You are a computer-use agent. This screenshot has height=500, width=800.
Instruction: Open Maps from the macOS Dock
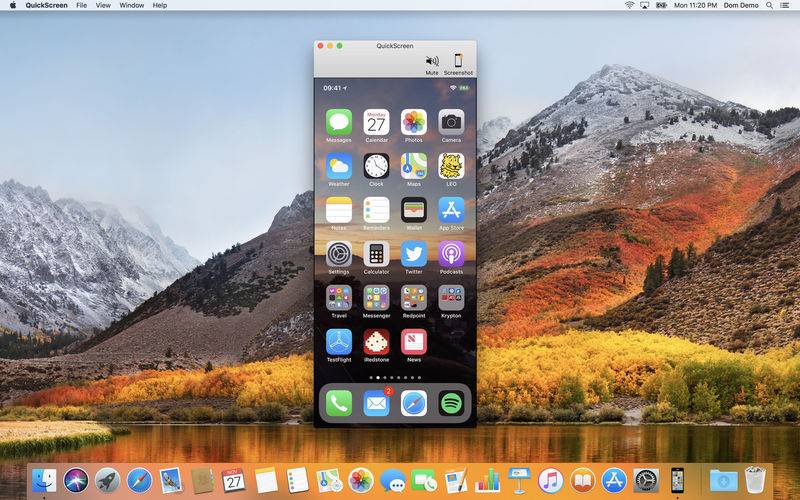coord(329,481)
